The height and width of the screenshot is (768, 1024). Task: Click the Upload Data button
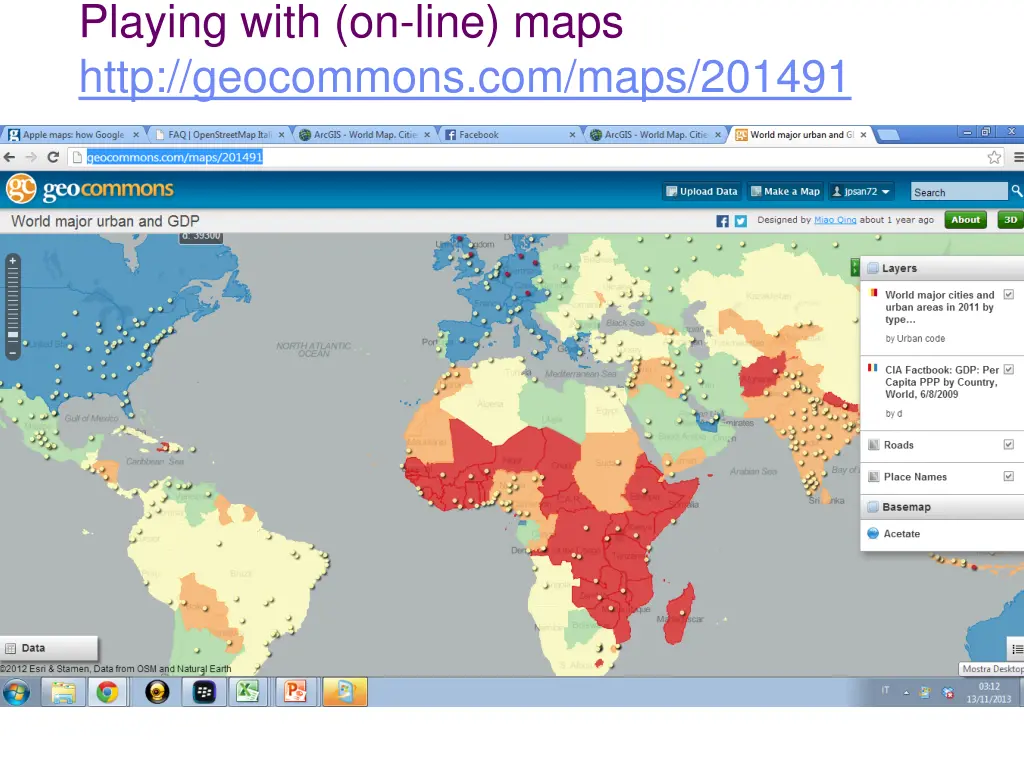pos(702,191)
